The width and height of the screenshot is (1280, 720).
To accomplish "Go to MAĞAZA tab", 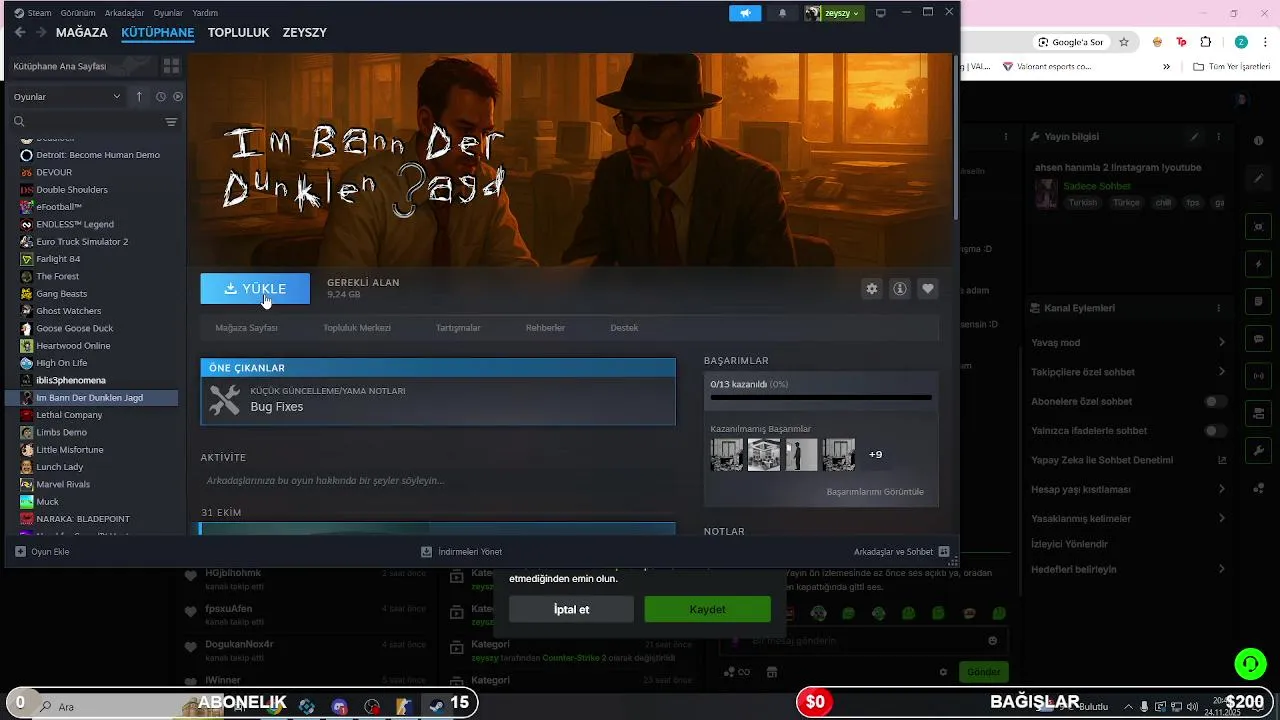I will (82, 32).
